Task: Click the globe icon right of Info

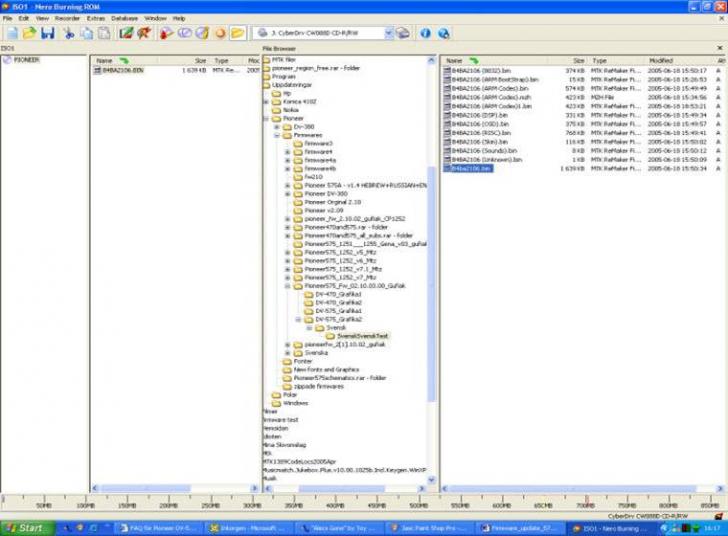Action: 443,33
